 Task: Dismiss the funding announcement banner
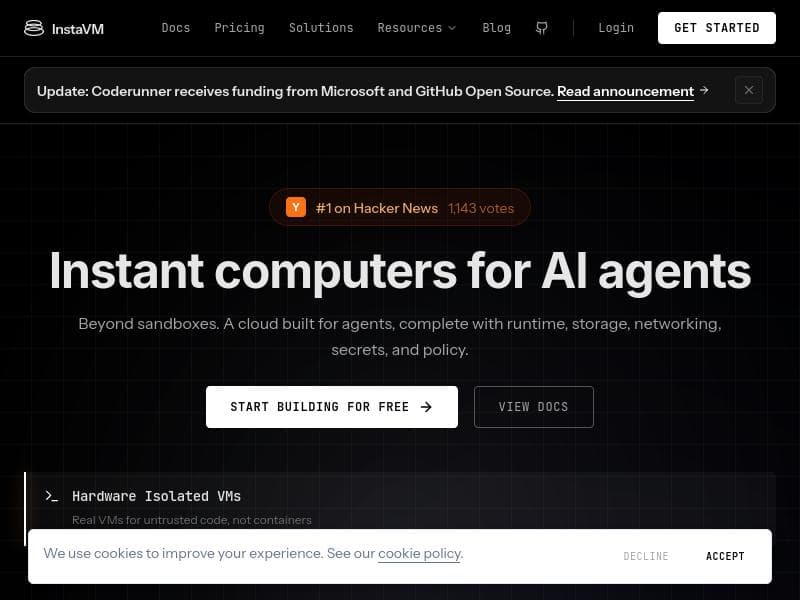[x=748, y=90]
